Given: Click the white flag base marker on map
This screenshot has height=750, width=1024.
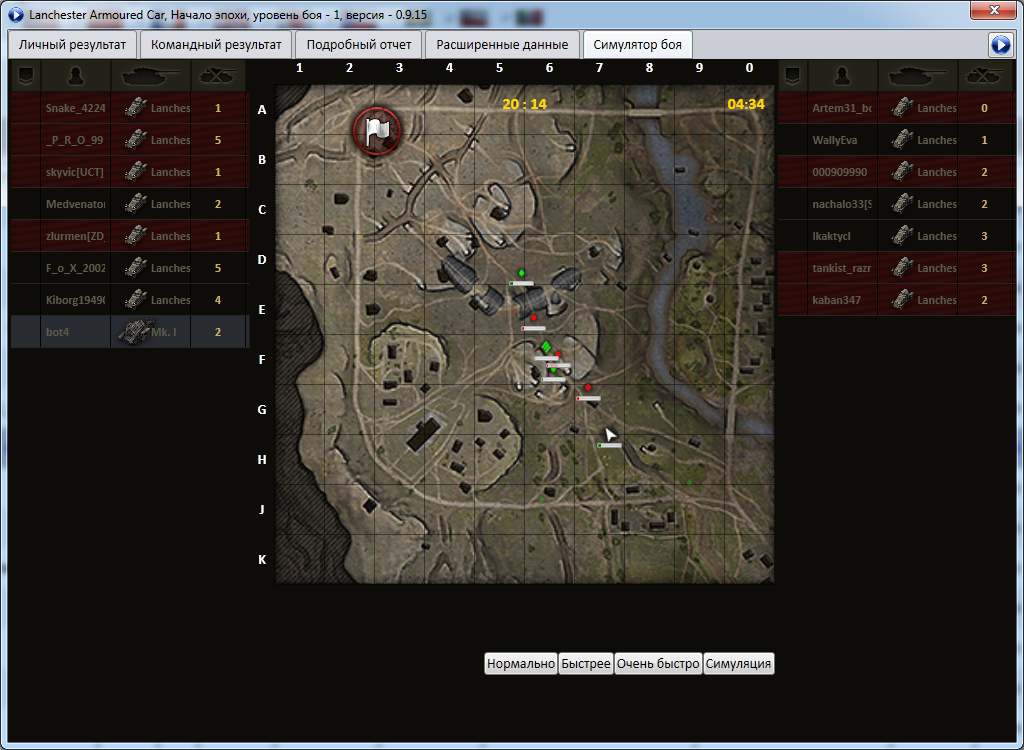Looking at the screenshot, I should 377,130.
